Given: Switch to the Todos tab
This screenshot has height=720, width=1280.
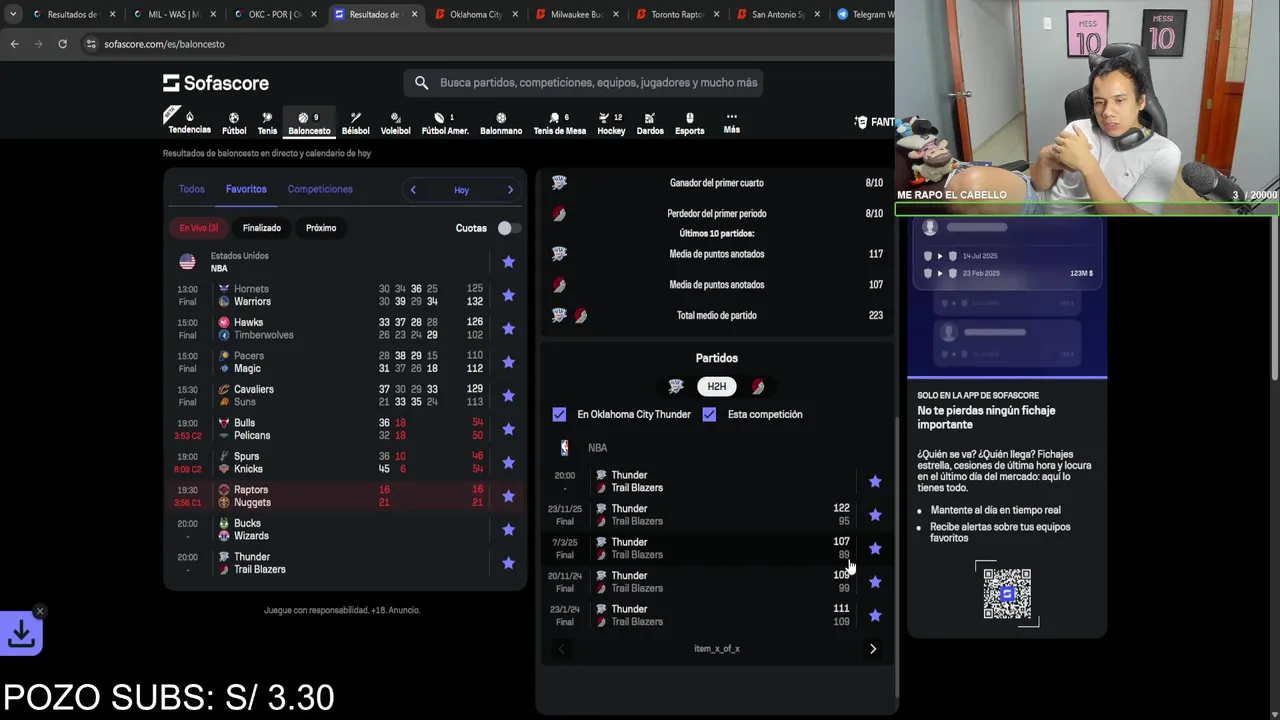Looking at the screenshot, I should (x=191, y=189).
